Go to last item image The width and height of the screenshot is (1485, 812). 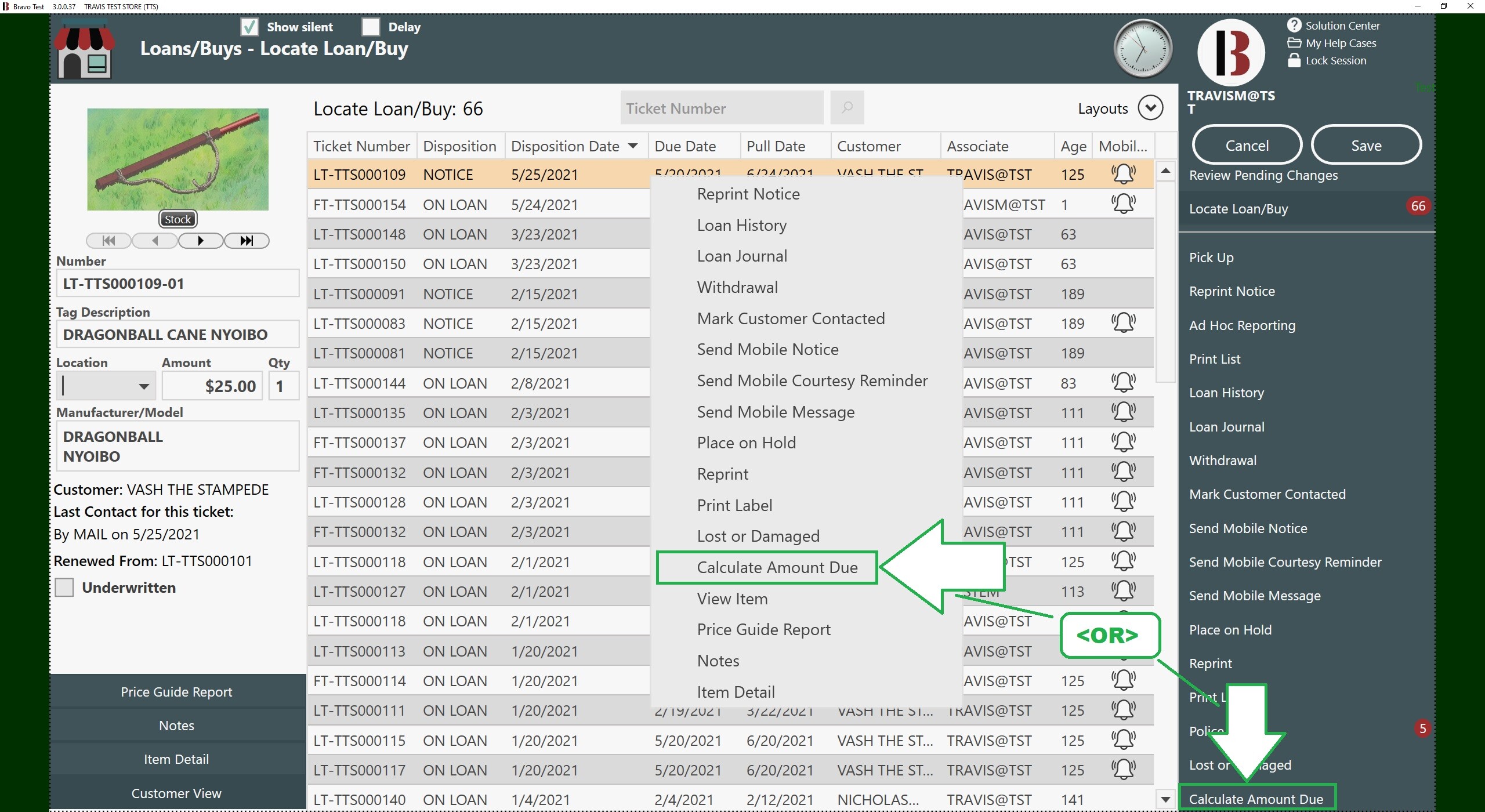pos(247,241)
